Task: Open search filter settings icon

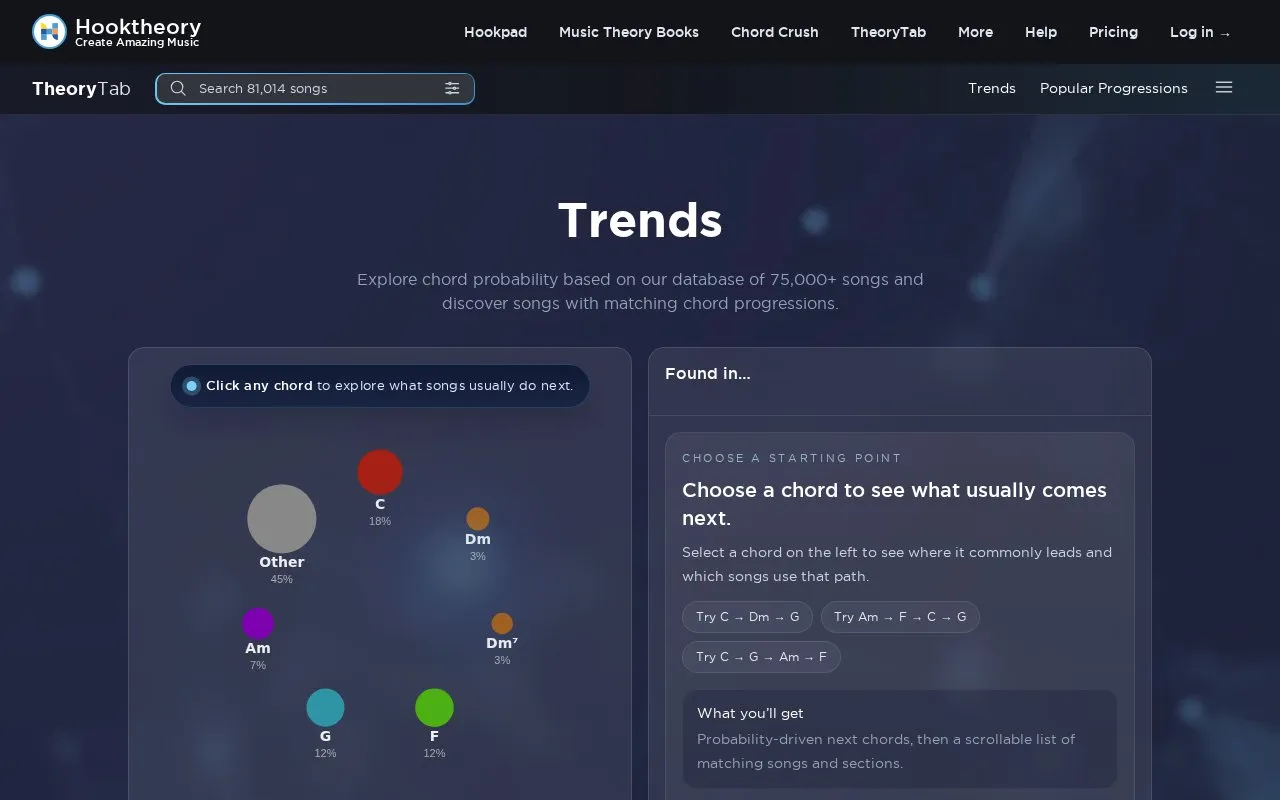Action: 452,88
